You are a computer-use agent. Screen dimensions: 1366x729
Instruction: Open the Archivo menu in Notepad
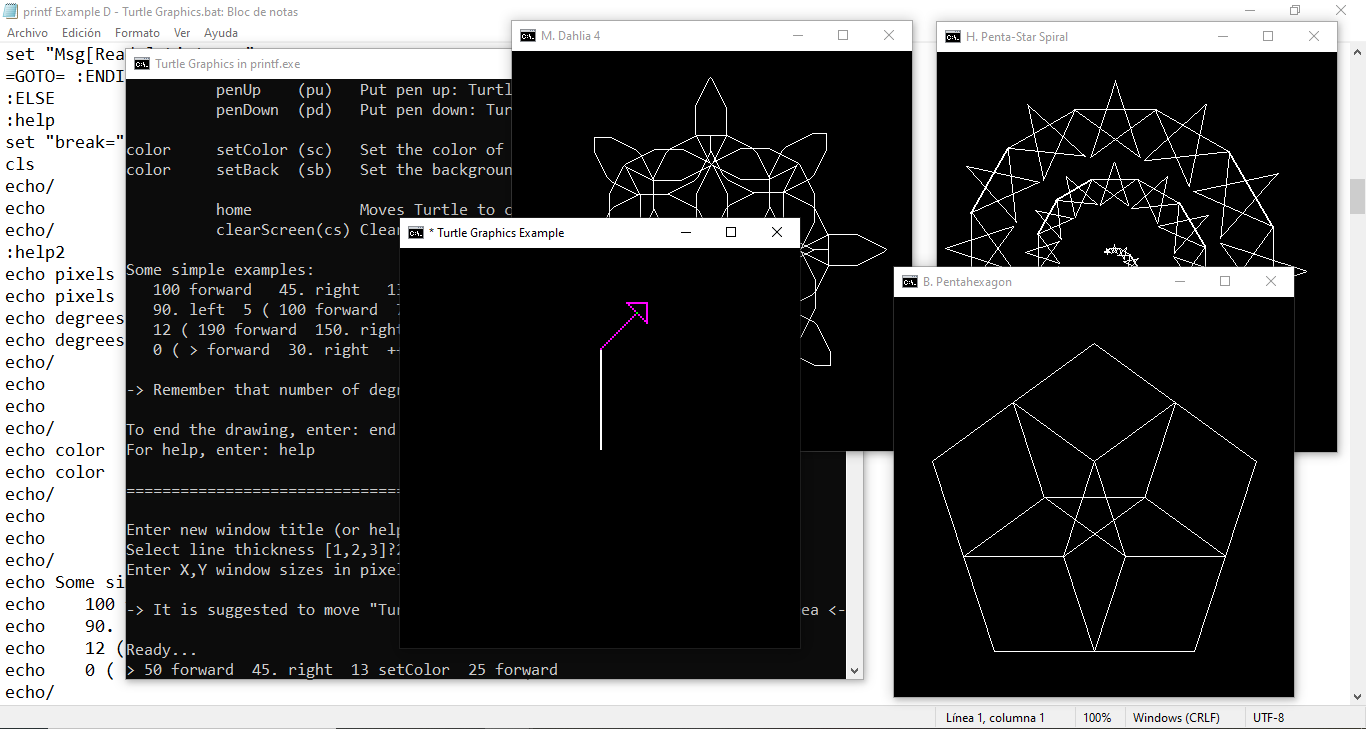27,33
